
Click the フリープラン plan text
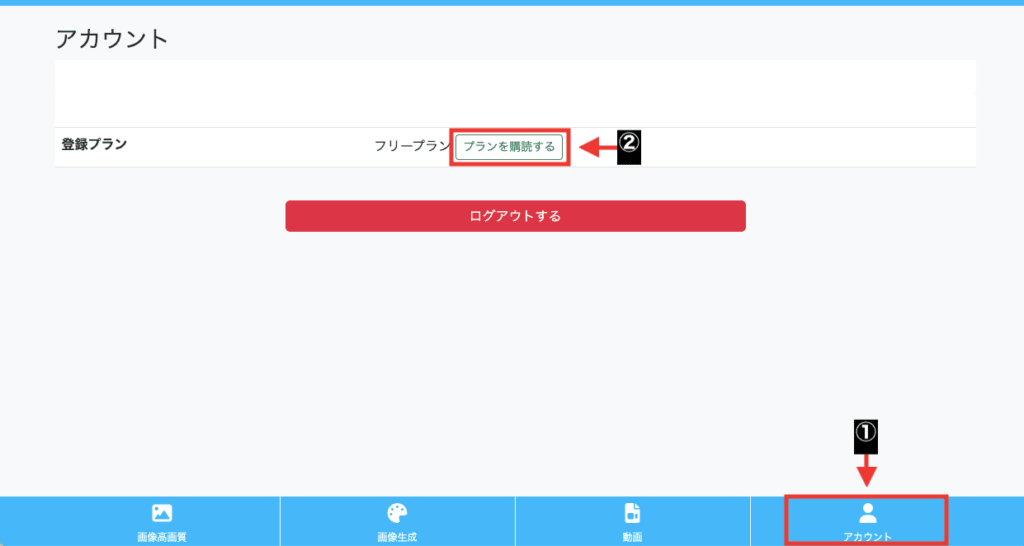[x=412, y=146]
